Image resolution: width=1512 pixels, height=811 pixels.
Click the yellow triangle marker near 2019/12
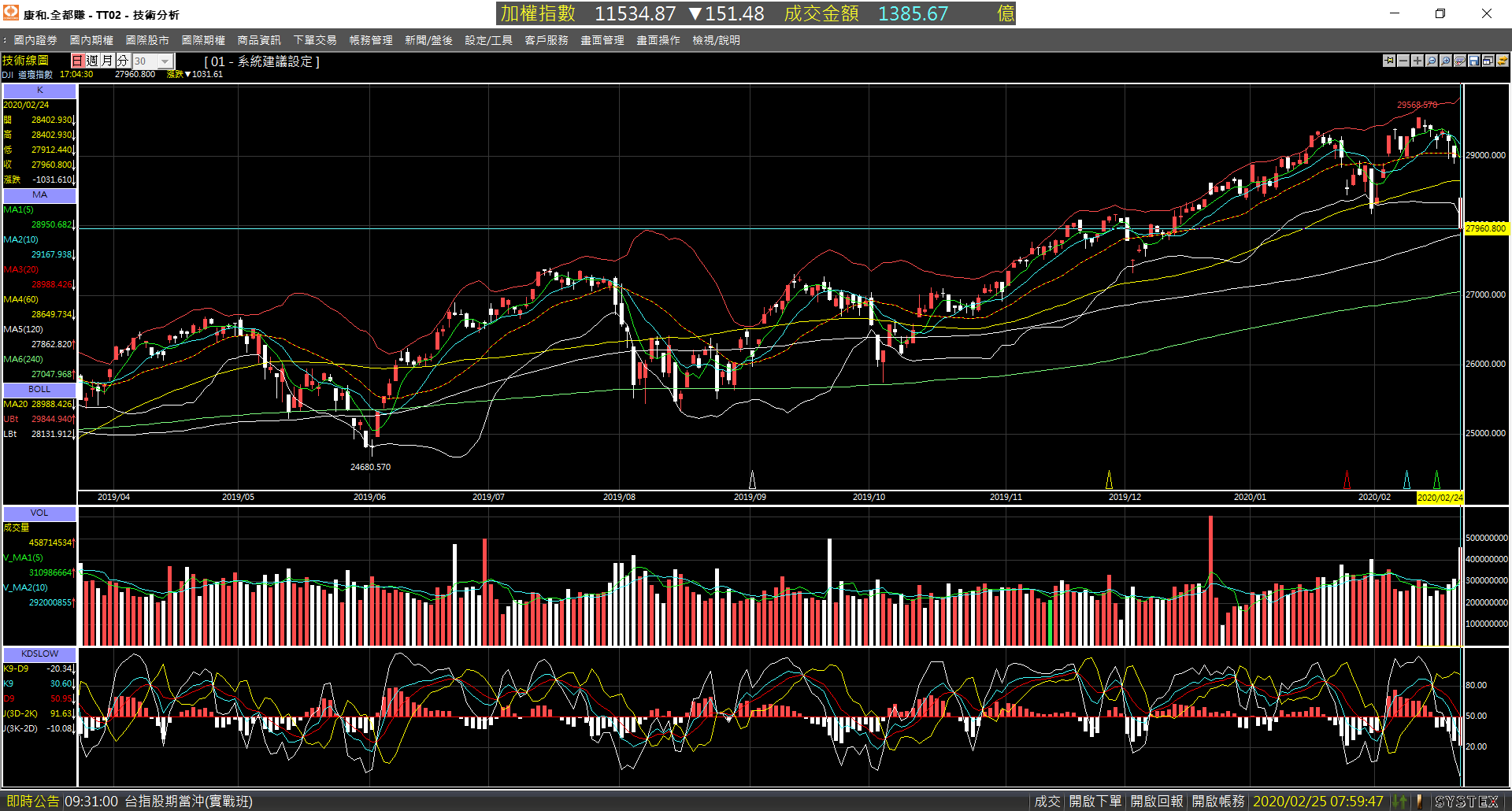1109,480
